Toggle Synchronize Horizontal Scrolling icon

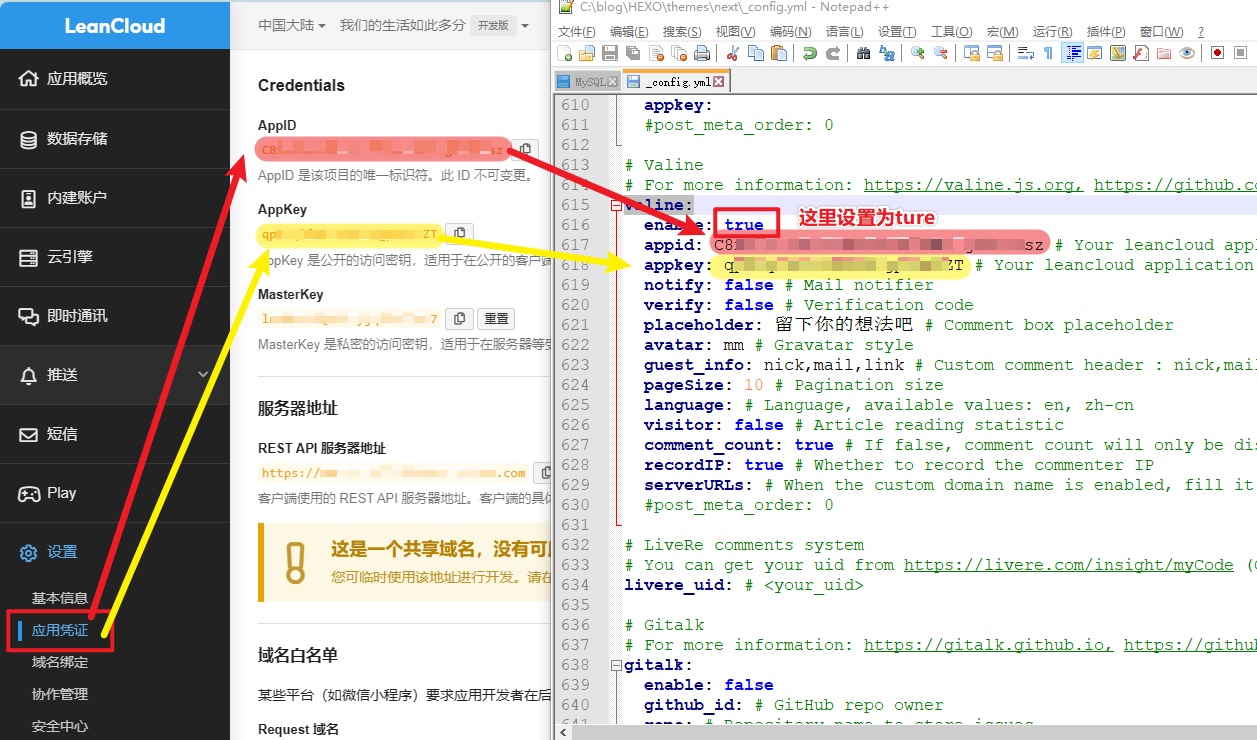995,52
